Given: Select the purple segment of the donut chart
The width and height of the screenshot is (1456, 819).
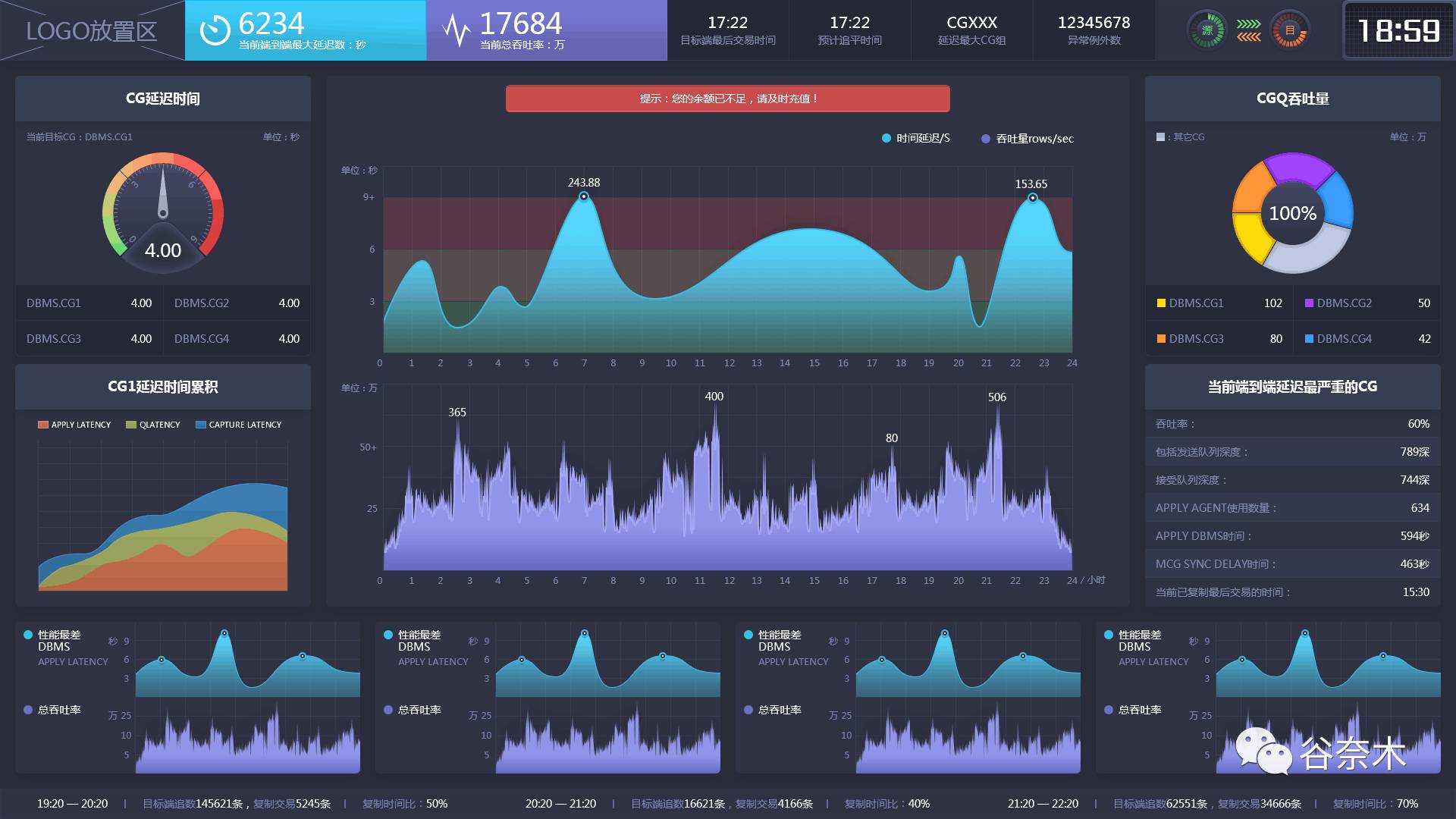Looking at the screenshot, I should coord(1298,168).
